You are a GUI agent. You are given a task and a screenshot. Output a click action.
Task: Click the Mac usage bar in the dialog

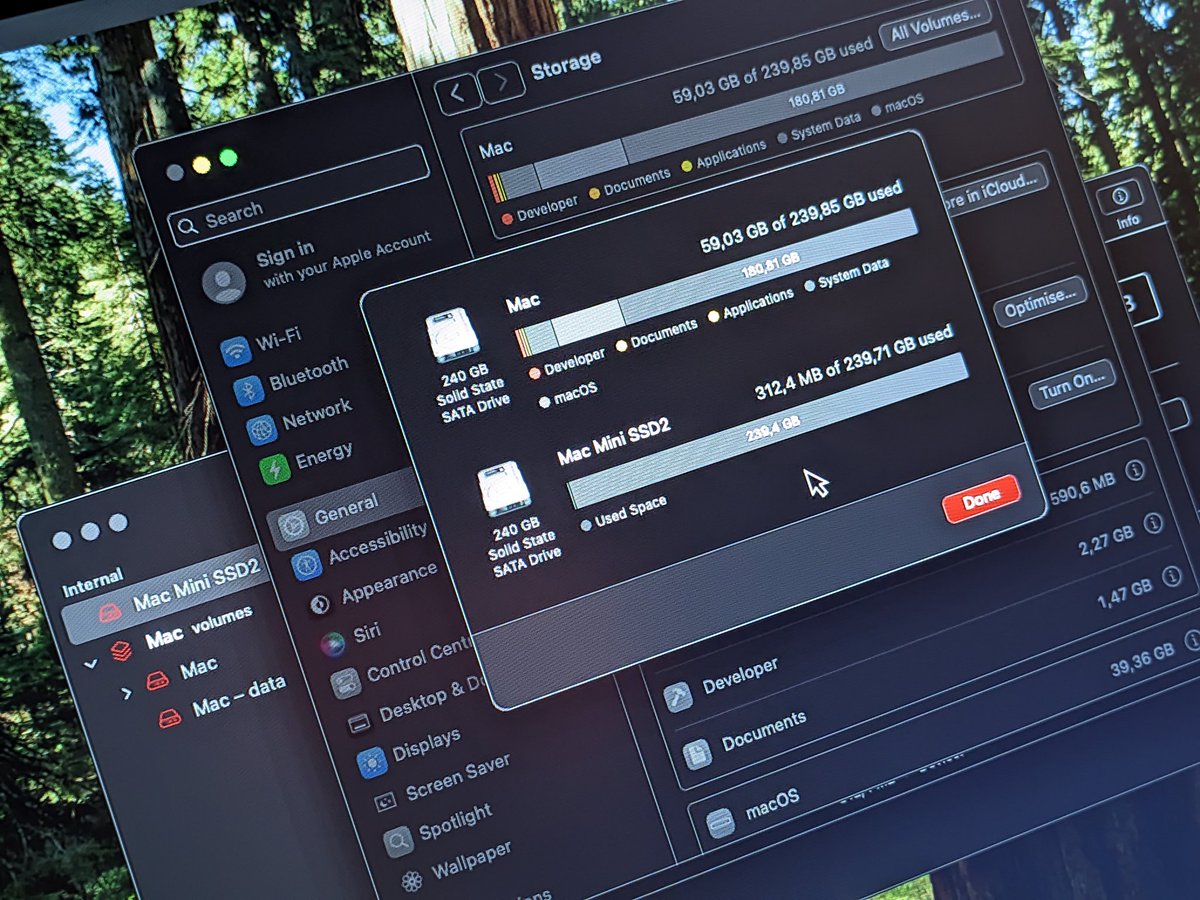717,283
